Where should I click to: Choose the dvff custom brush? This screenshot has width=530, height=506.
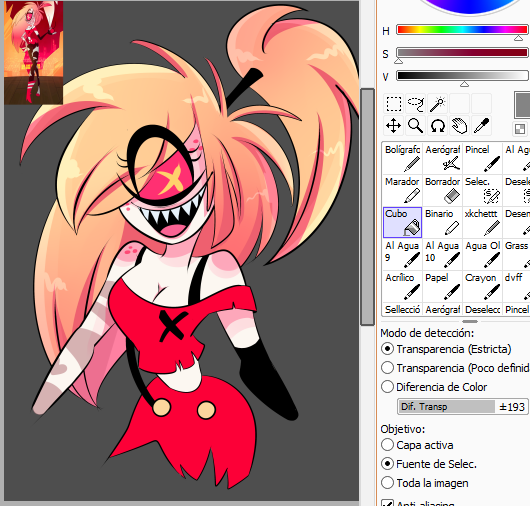pos(516,286)
